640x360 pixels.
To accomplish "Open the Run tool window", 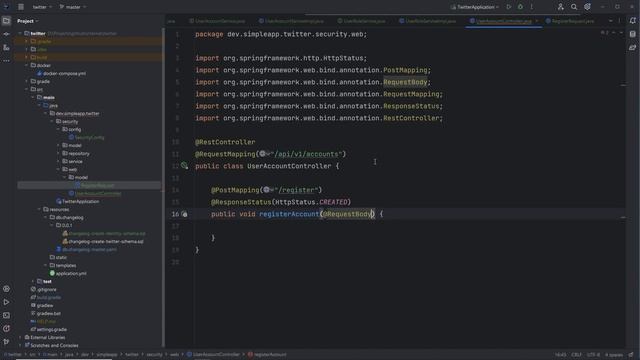I will 6,302.
